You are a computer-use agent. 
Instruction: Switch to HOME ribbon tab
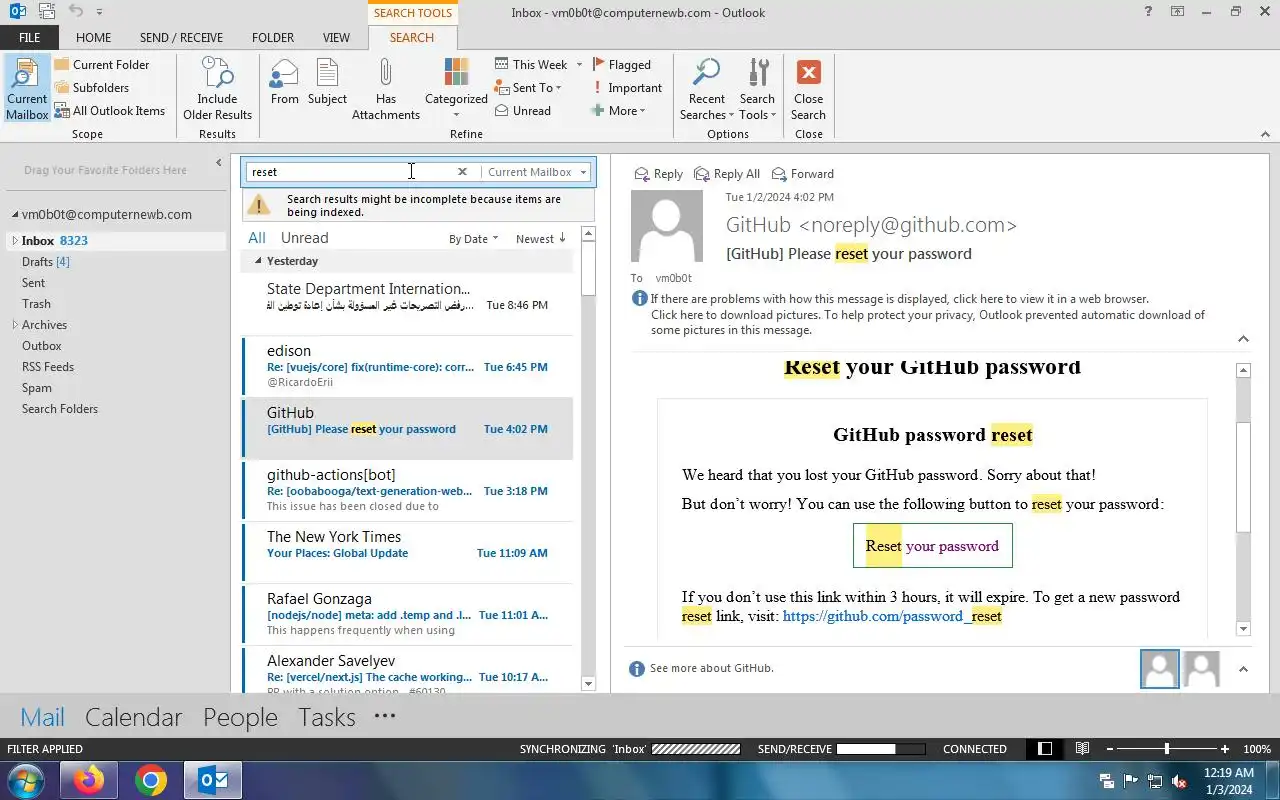[x=93, y=38]
